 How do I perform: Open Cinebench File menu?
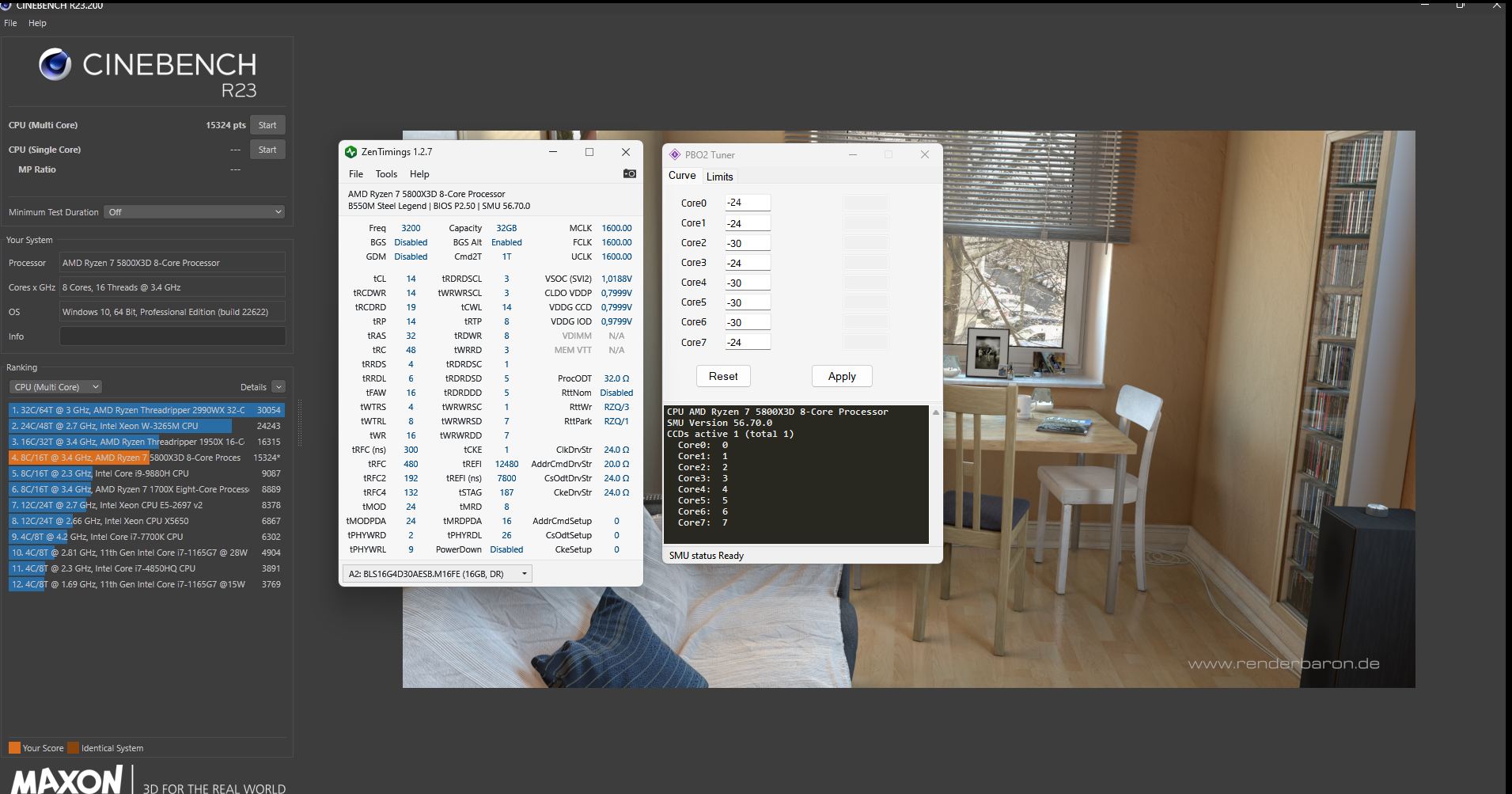pos(10,23)
